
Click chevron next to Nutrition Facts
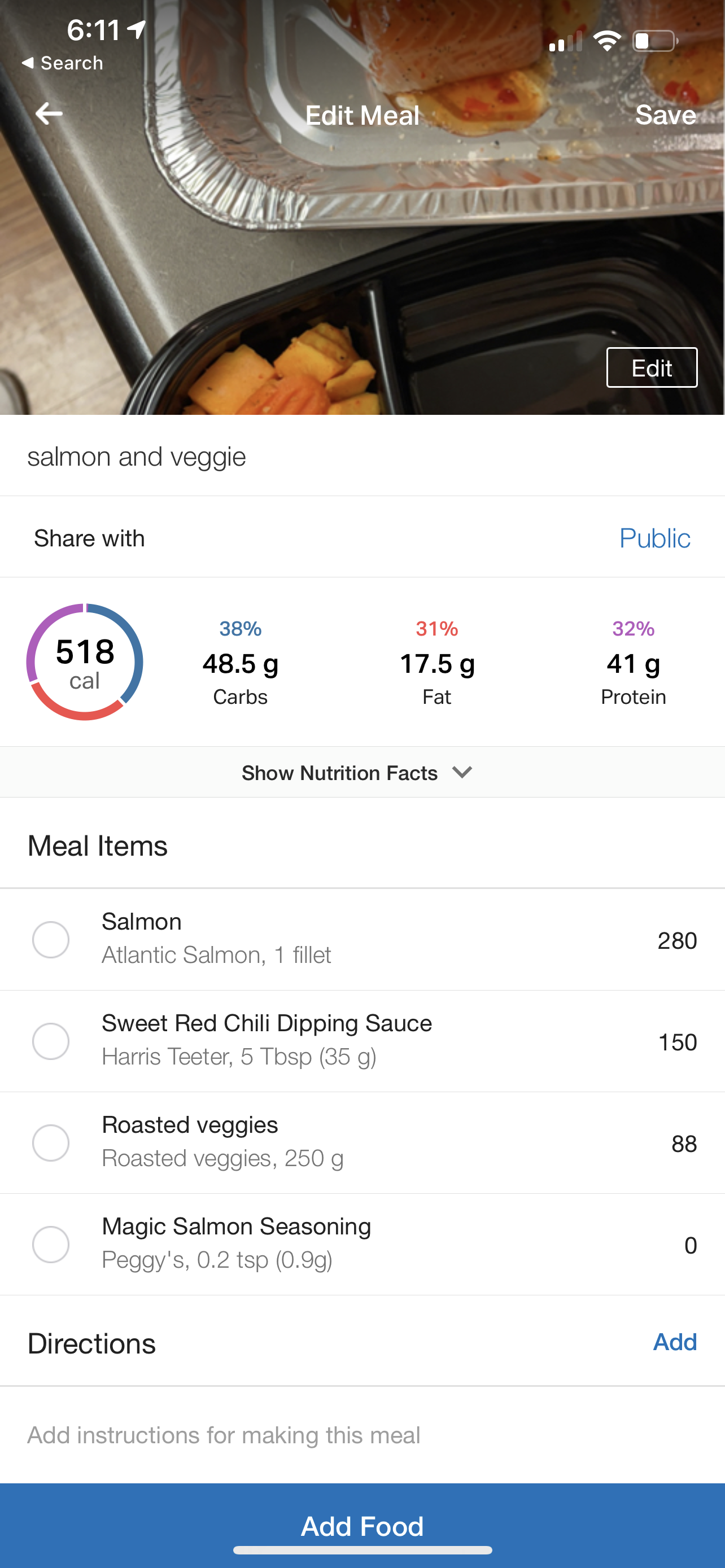coord(462,773)
